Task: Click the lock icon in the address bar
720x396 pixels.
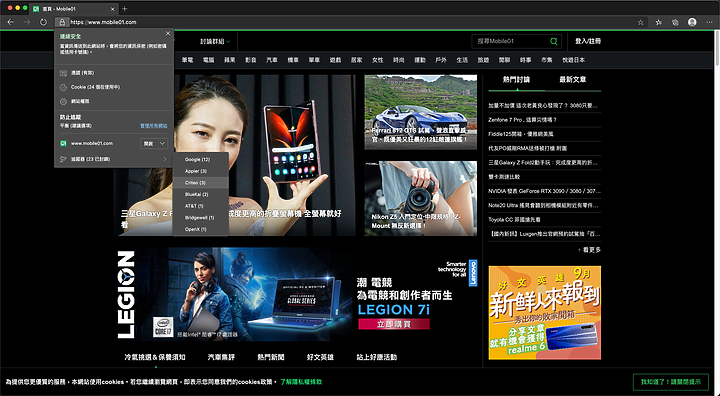Action: pos(62,22)
